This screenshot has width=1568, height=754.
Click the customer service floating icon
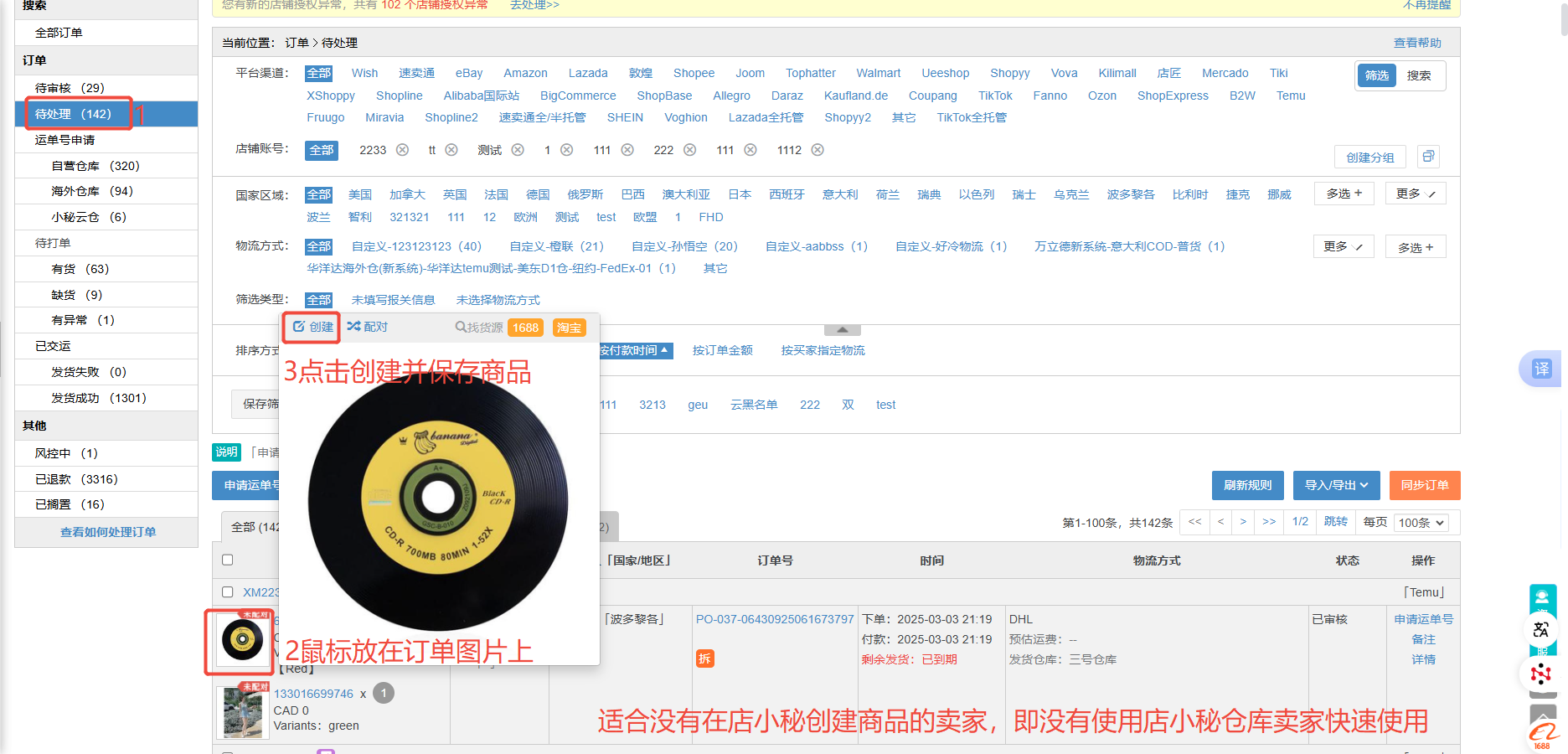pyautogui.click(x=1542, y=598)
